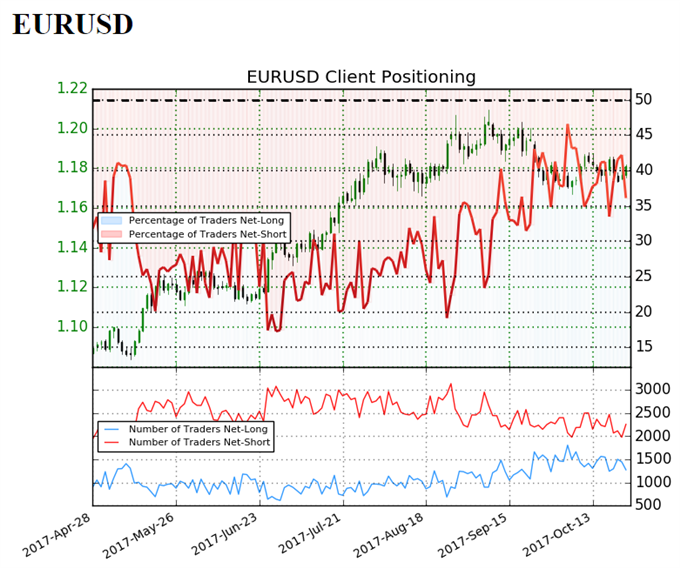Click the 2000 traders axis label
The width and height of the screenshot is (680, 568).
point(653,436)
